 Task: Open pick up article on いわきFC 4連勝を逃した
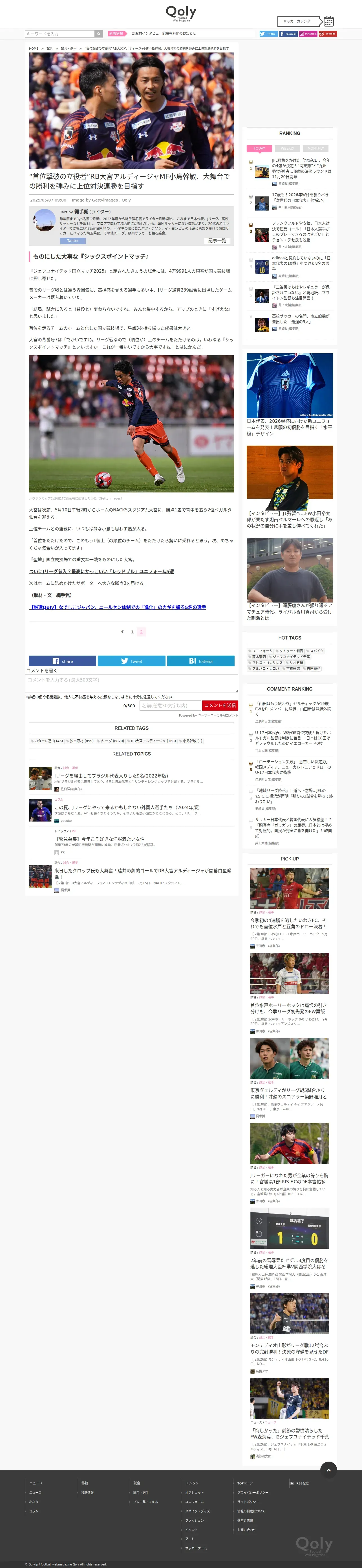tap(290, 923)
